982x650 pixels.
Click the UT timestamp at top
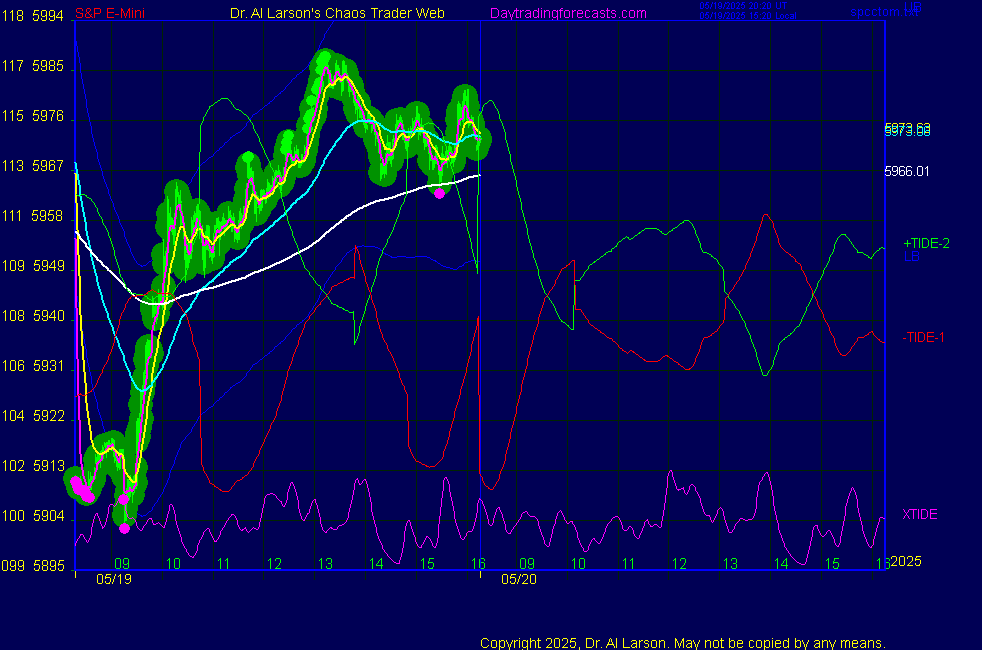click(735, 5)
